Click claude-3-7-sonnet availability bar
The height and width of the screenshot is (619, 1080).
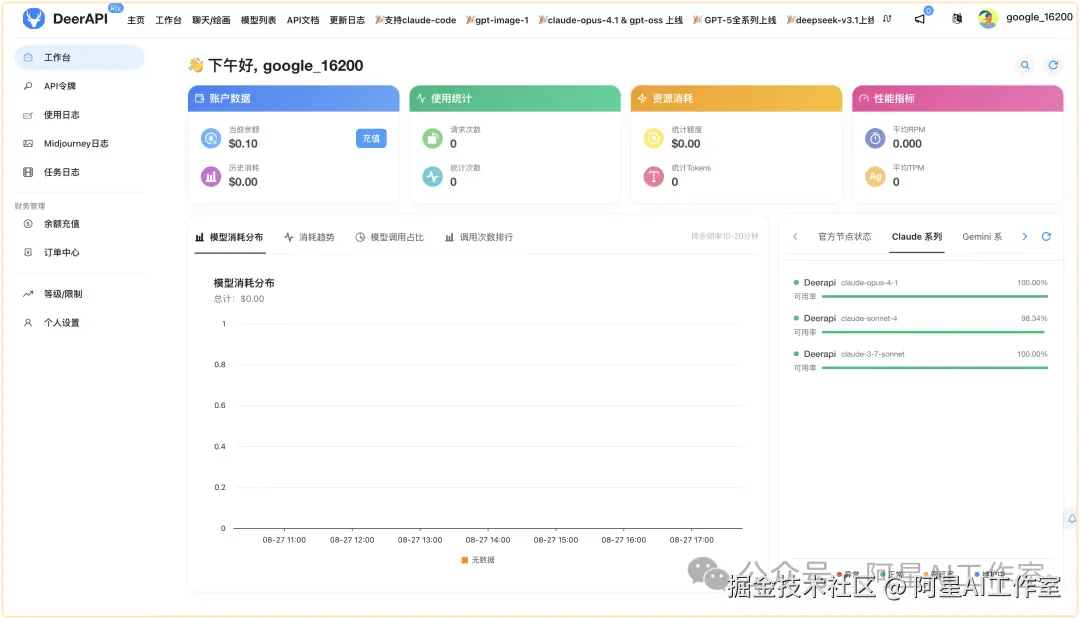pos(935,368)
